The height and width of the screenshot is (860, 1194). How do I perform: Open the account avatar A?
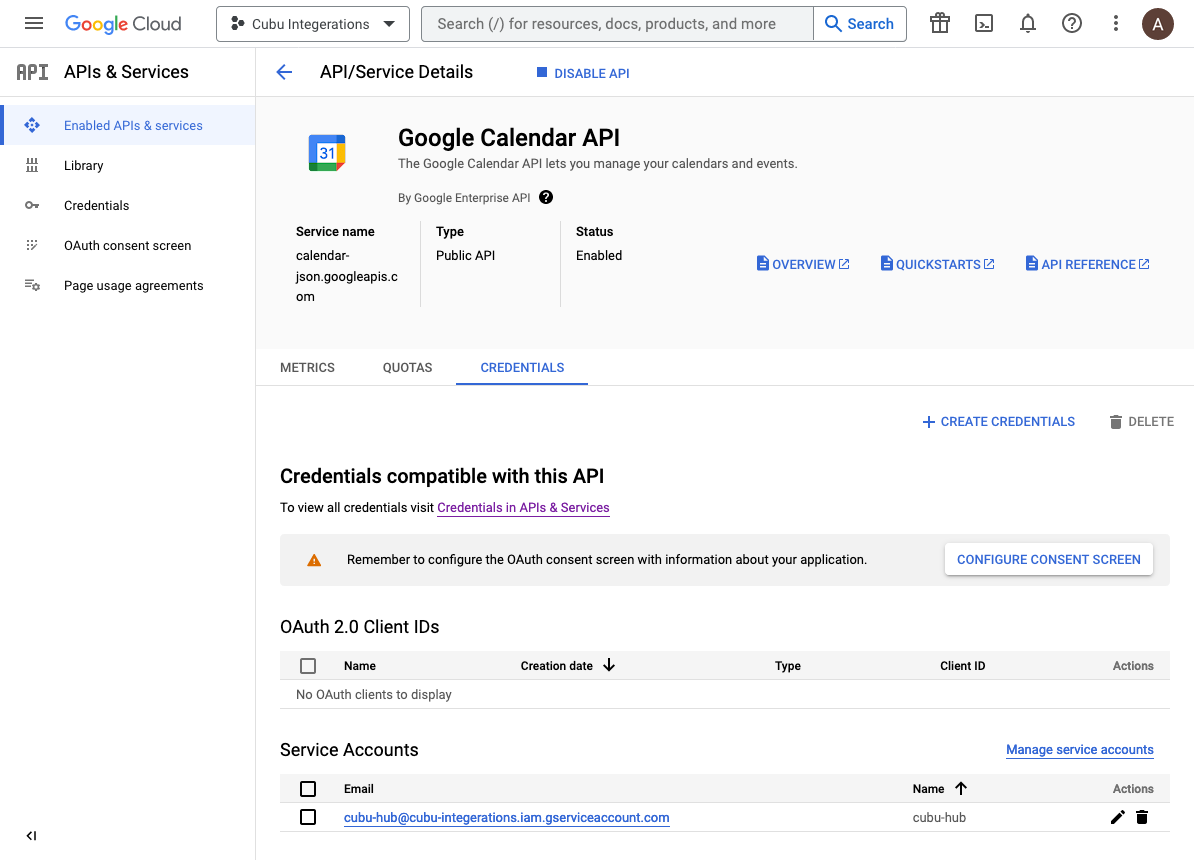(x=1157, y=24)
